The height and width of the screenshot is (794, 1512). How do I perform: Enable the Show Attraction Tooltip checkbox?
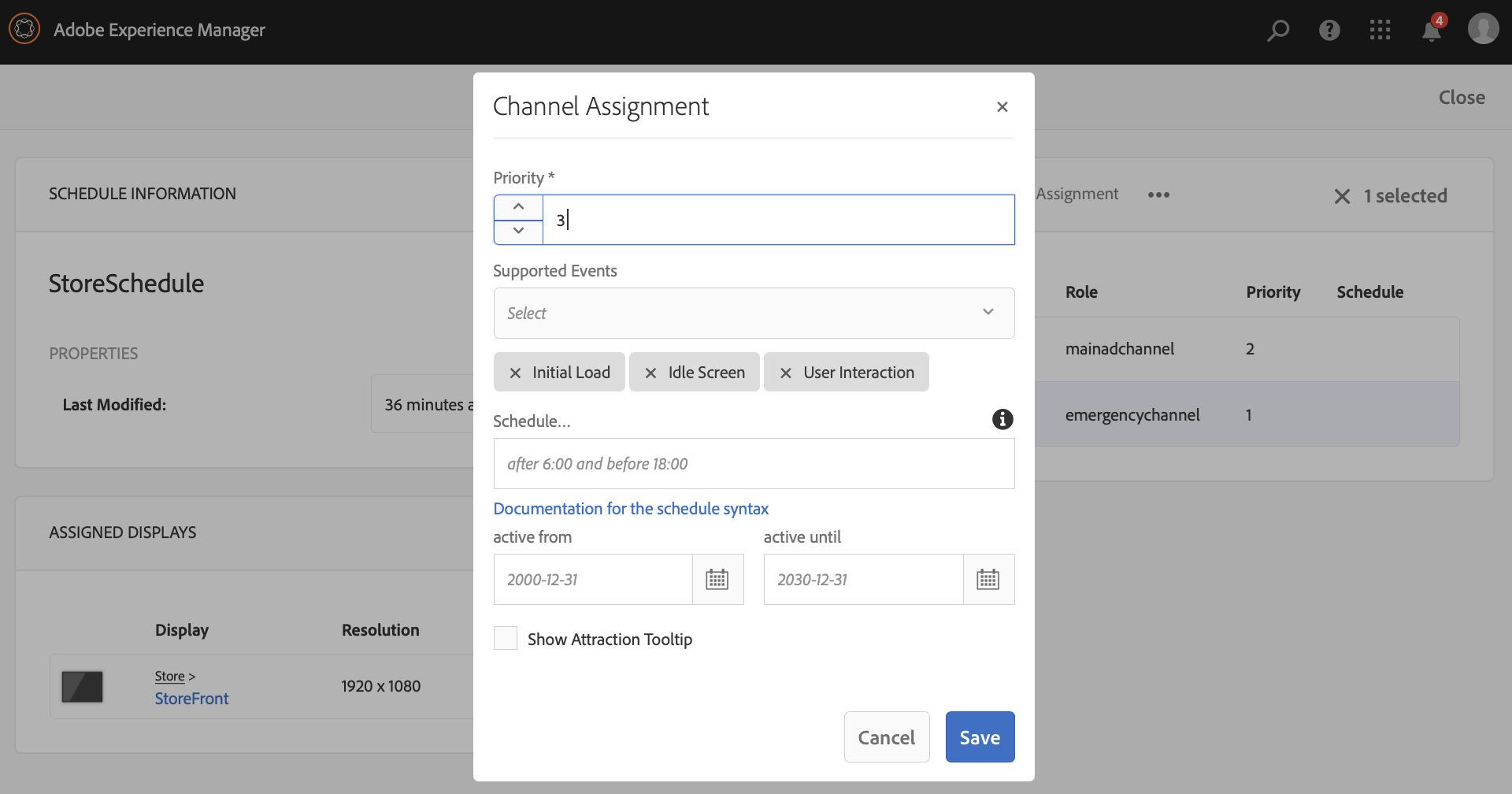pos(506,638)
